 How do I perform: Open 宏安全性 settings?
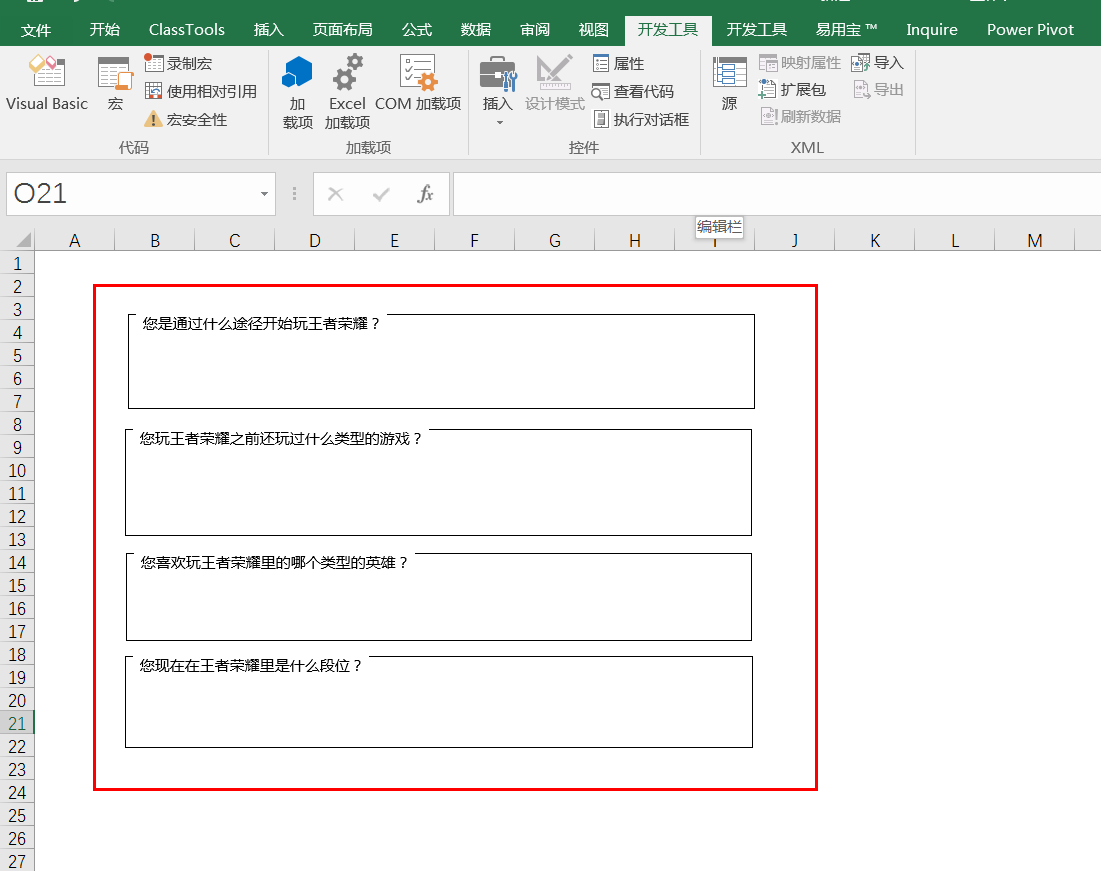click(x=186, y=119)
